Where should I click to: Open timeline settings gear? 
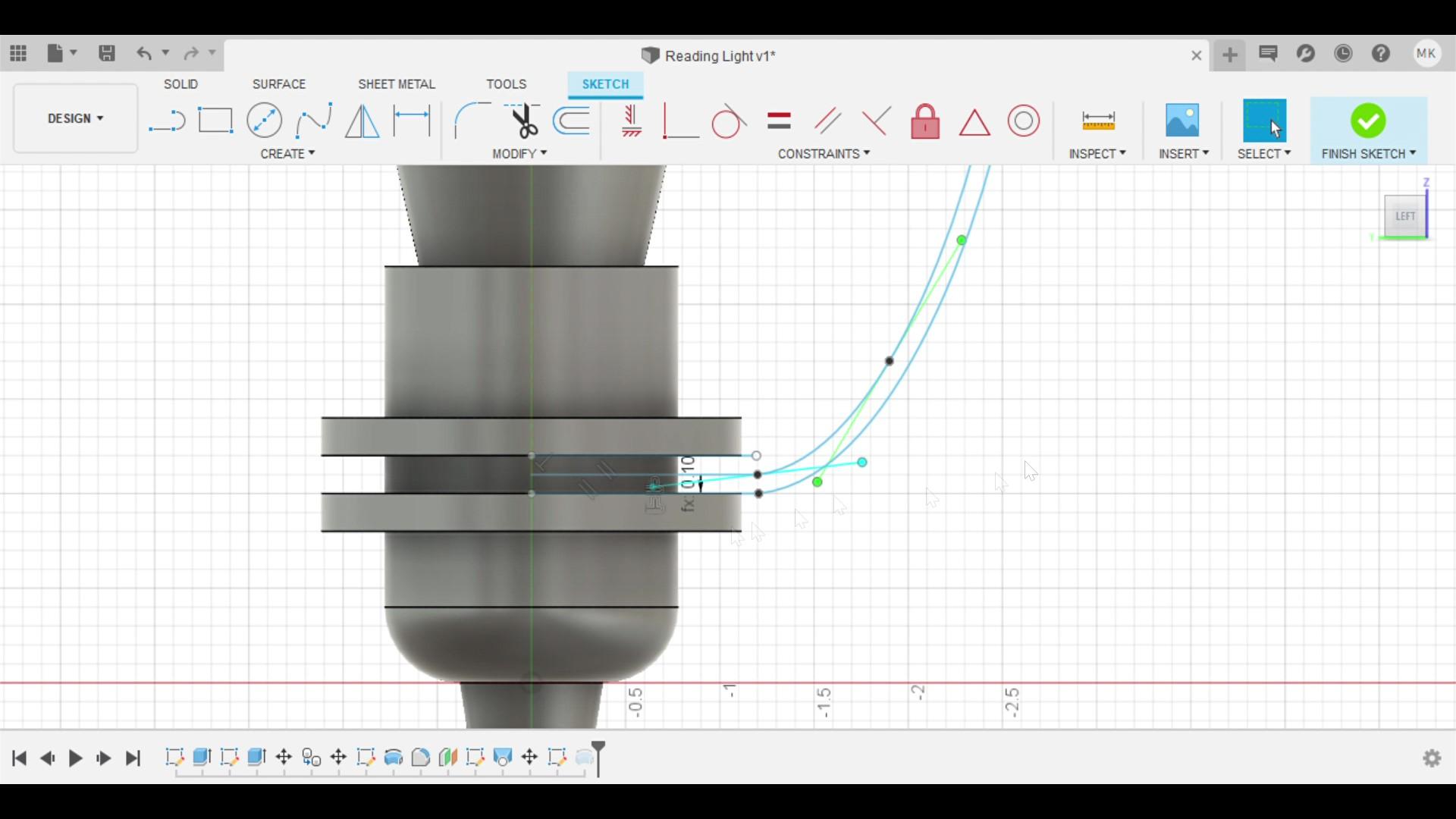[1432, 758]
